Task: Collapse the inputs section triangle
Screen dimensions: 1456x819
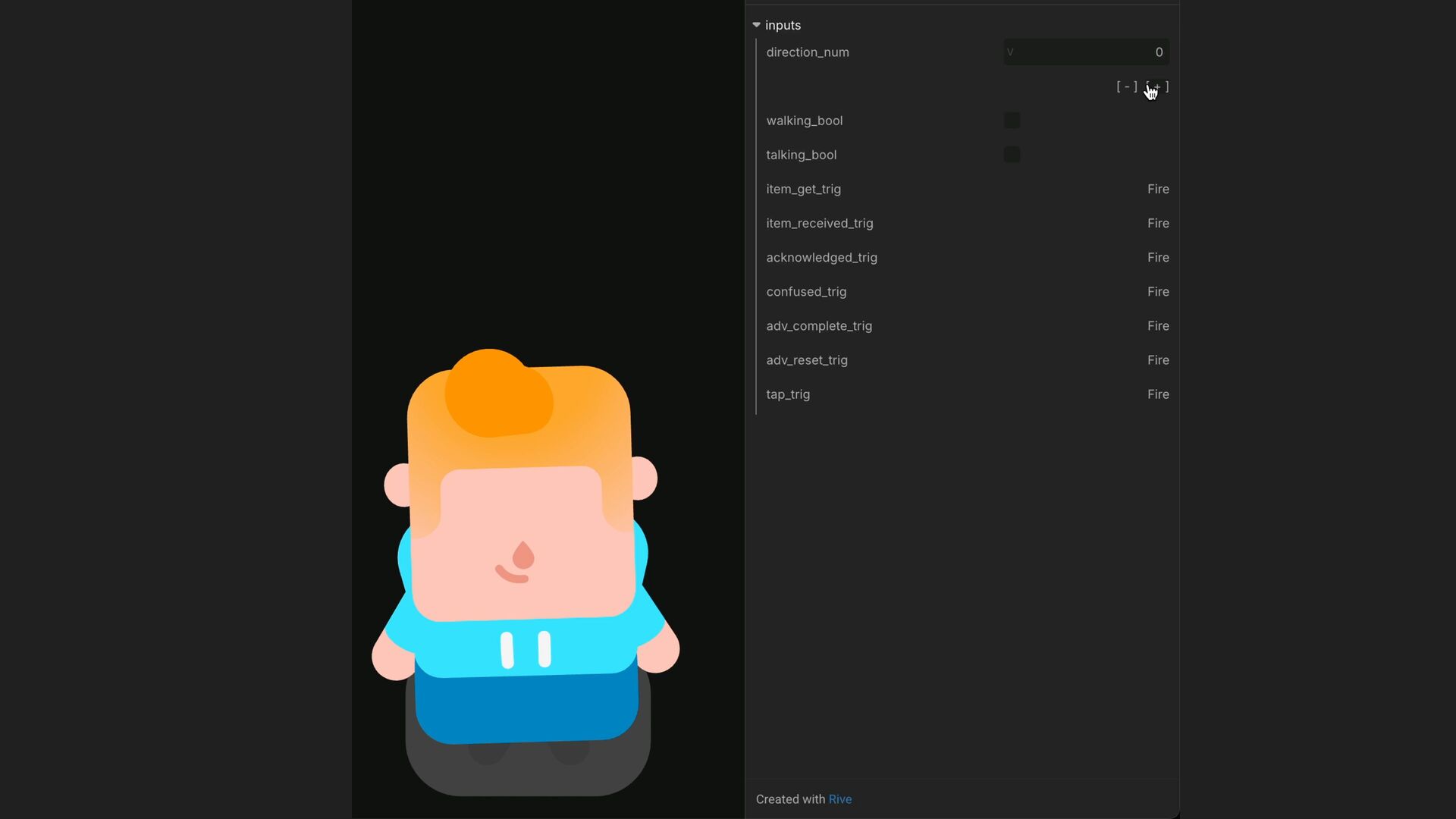Action: (x=756, y=25)
